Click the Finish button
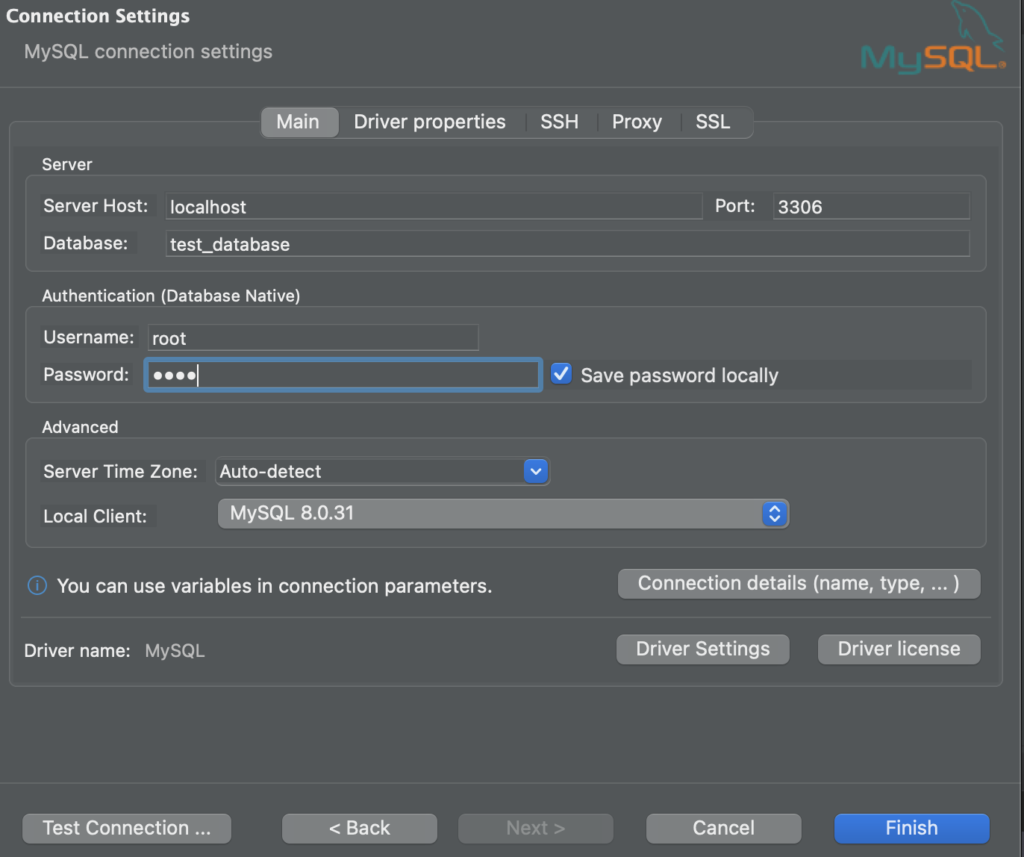Viewport: 1024px width, 857px height. pos(911,828)
